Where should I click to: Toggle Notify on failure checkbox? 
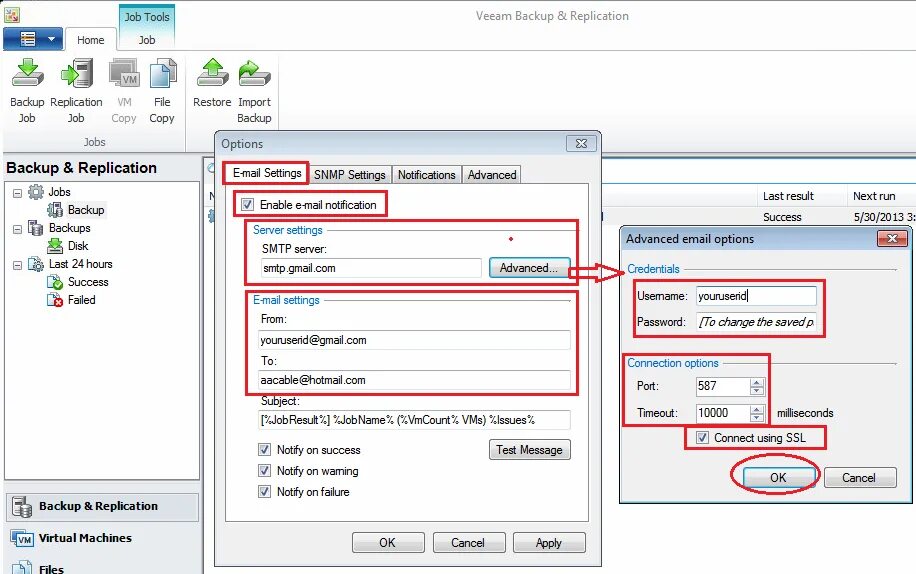[265, 492]
